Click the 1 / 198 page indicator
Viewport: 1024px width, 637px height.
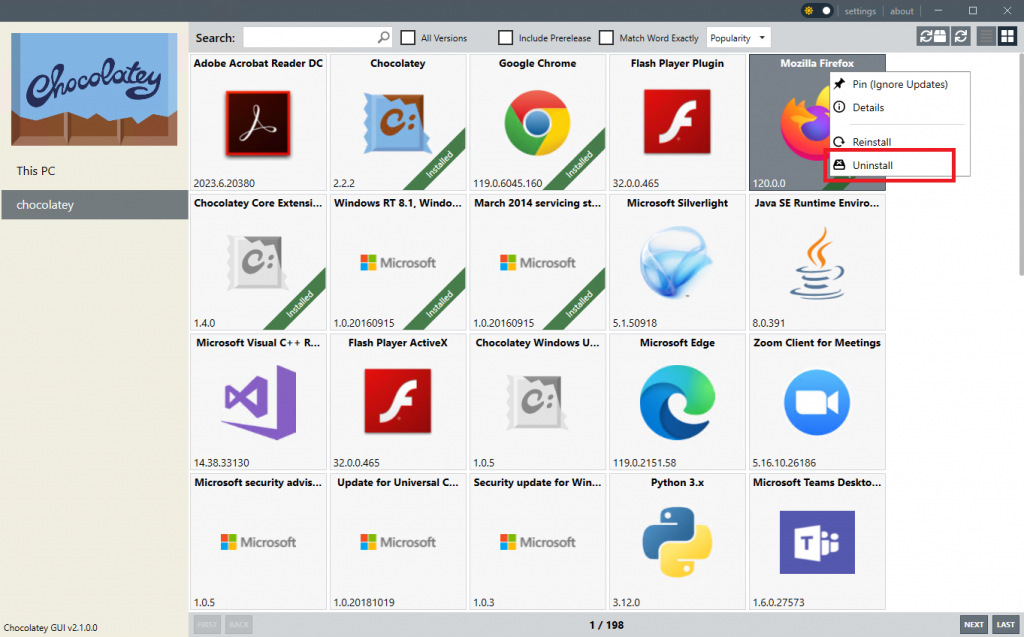[607, 625]
